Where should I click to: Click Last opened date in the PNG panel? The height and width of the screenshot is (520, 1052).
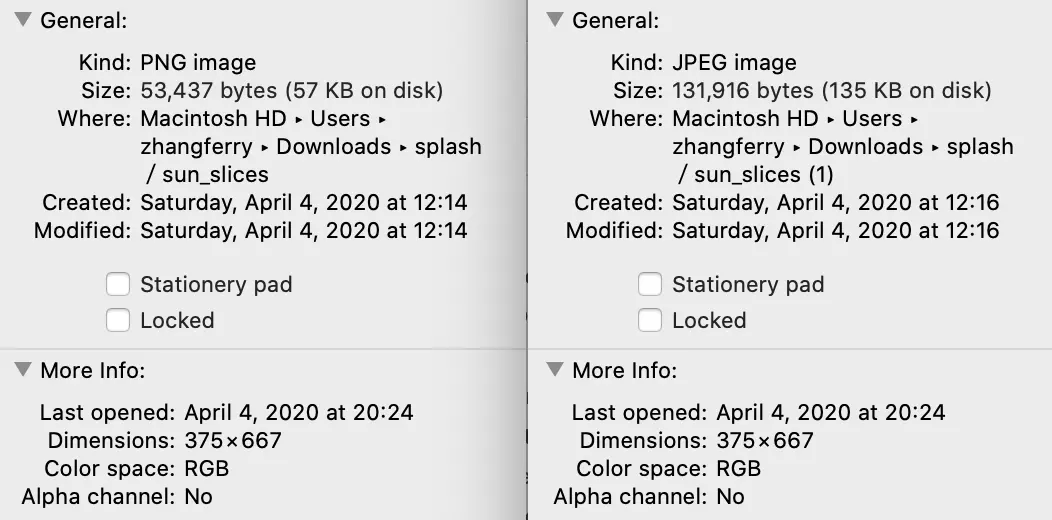click(299, 412)
